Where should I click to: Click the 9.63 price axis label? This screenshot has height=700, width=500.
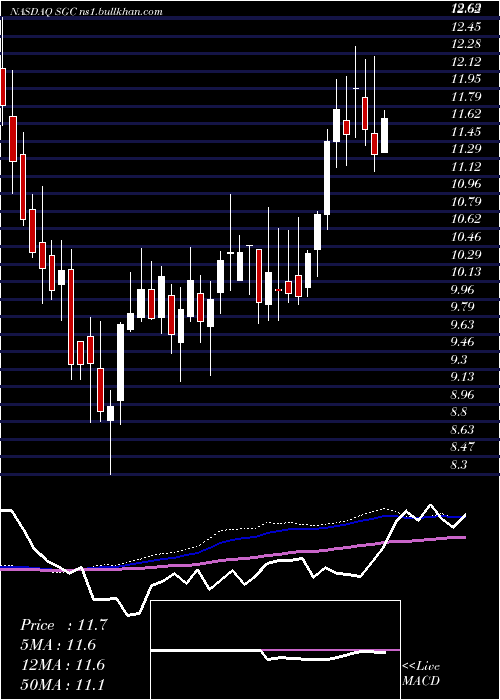coord(462,324)
